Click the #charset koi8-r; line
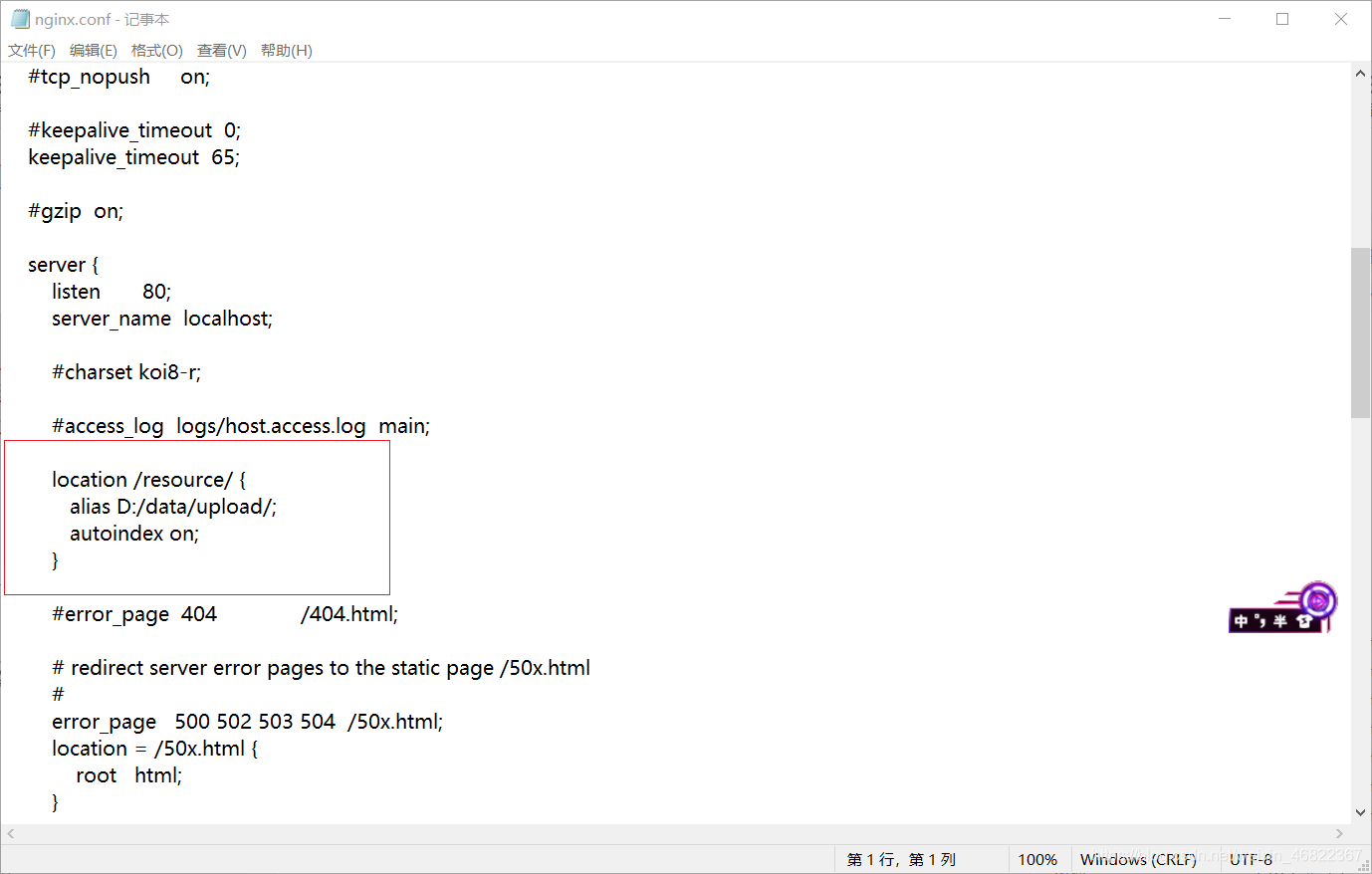This screenshot has width=1372, height=874. [126, 373]
